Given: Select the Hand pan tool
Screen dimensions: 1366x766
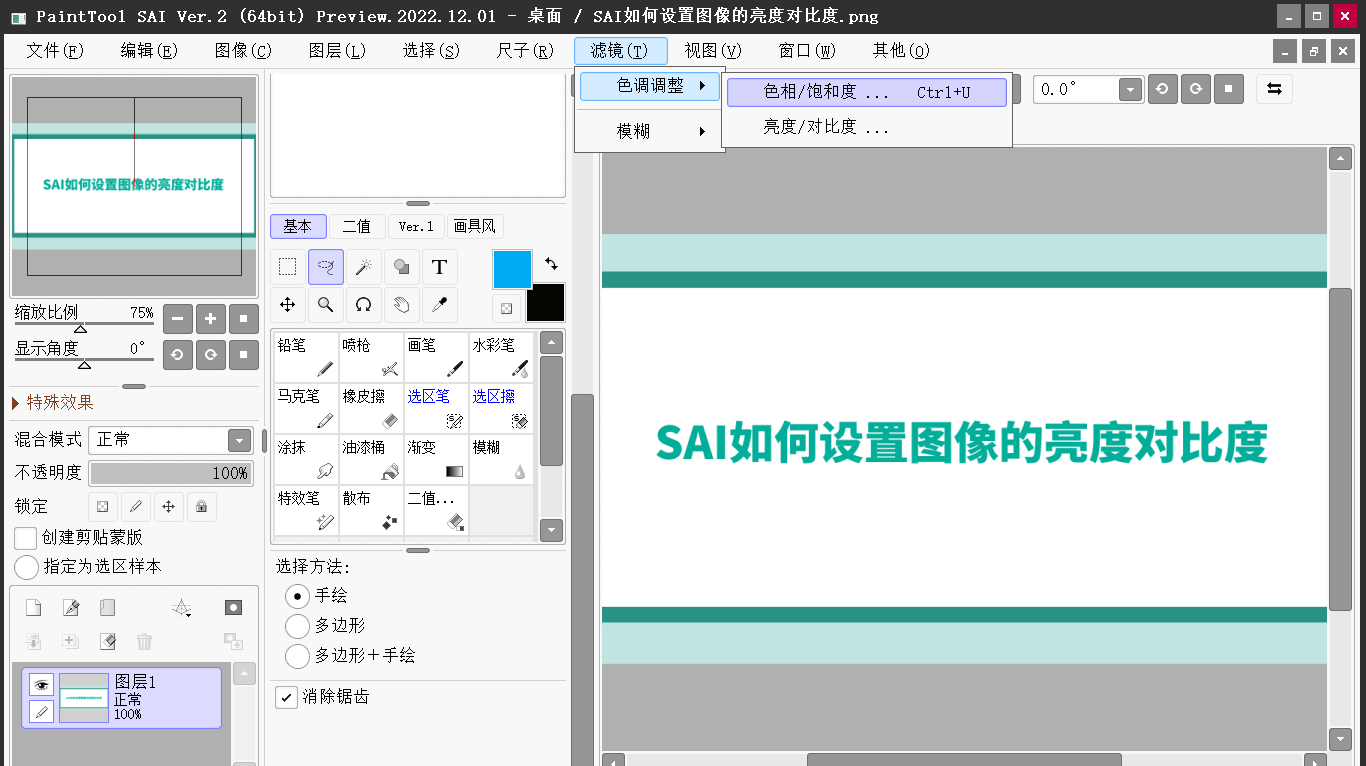Looking at the screenshot, I should pos(401,304).
